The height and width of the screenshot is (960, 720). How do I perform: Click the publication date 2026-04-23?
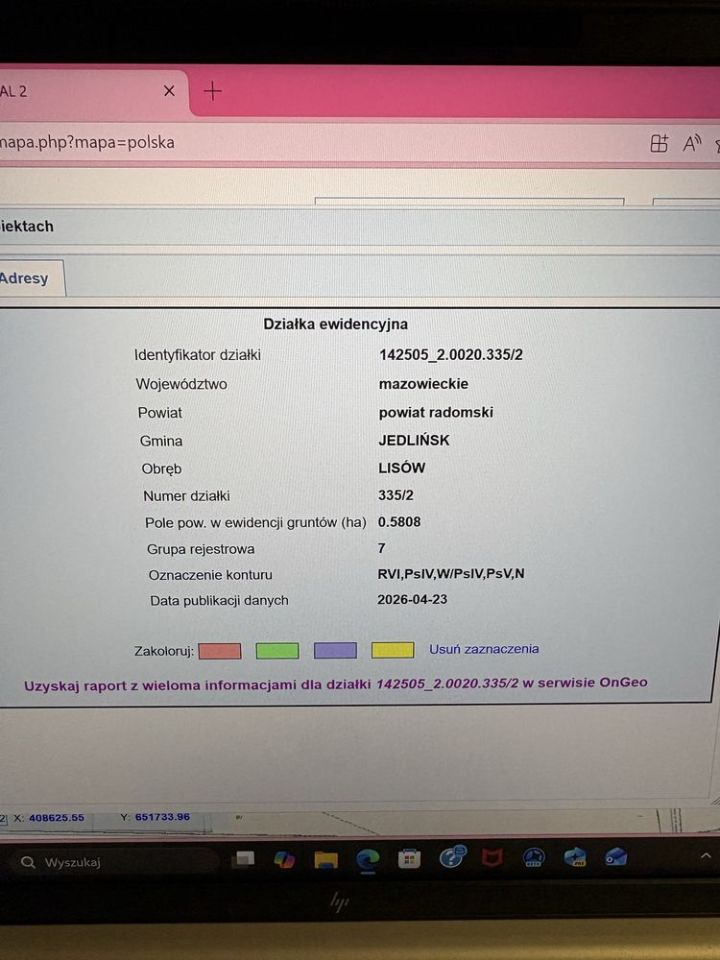tap(412, 599)
